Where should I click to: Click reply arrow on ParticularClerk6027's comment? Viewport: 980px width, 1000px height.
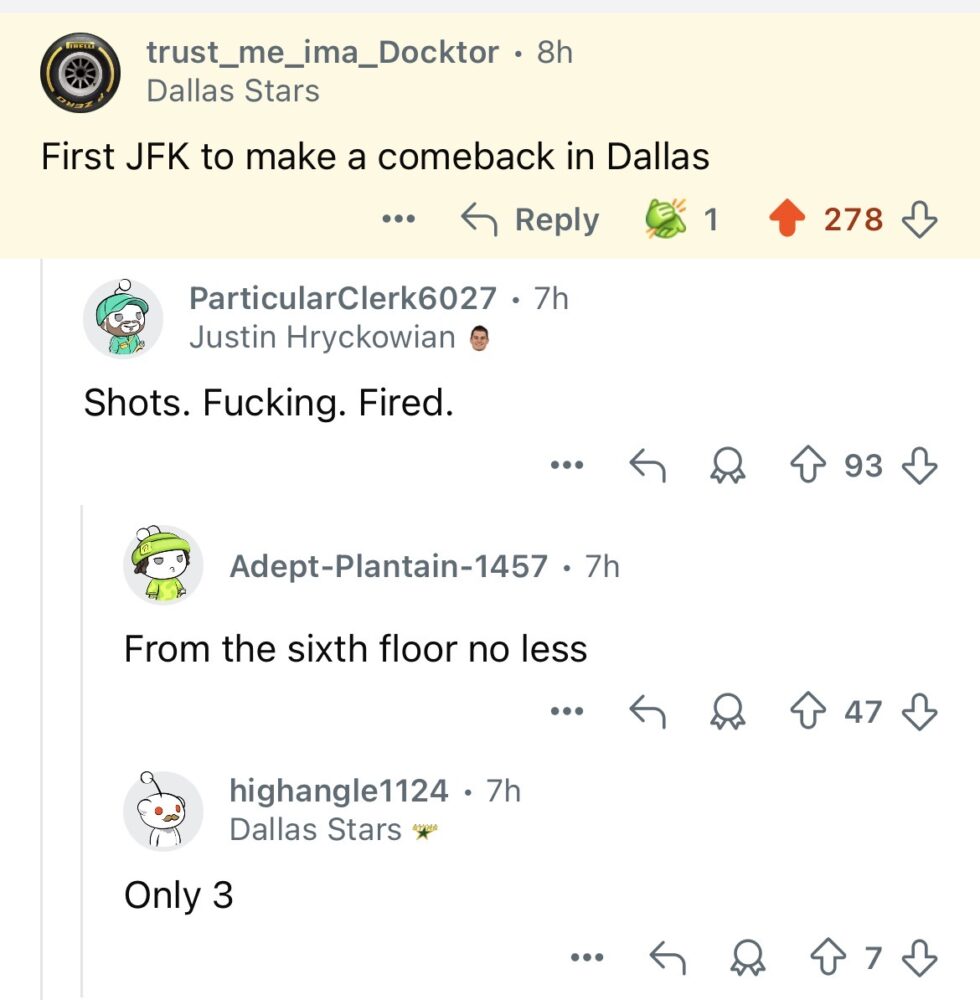tap(648, 465)
